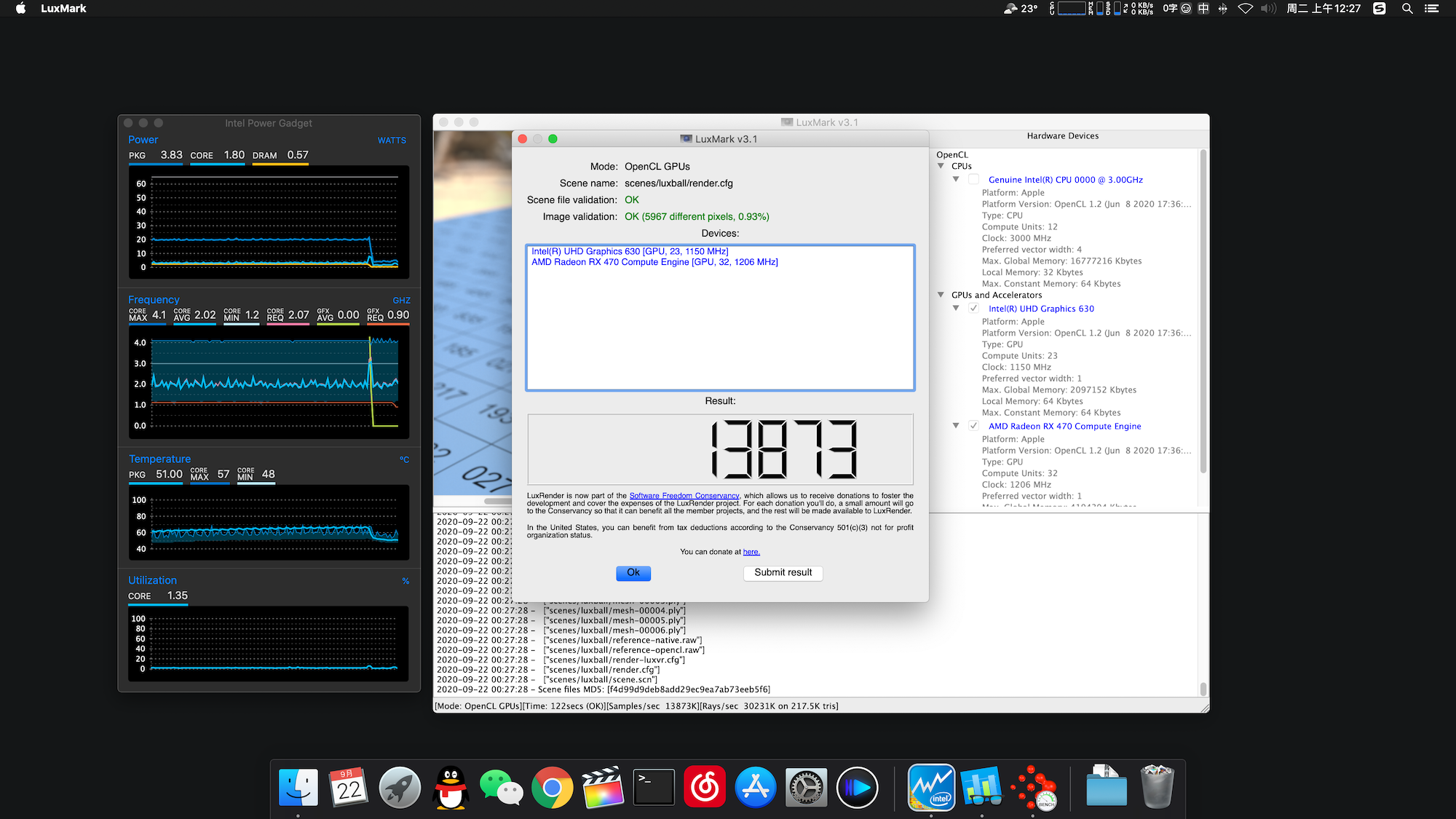Click the Ok button in results dialog
This screenshot has height=819, width=1456.
633,573
